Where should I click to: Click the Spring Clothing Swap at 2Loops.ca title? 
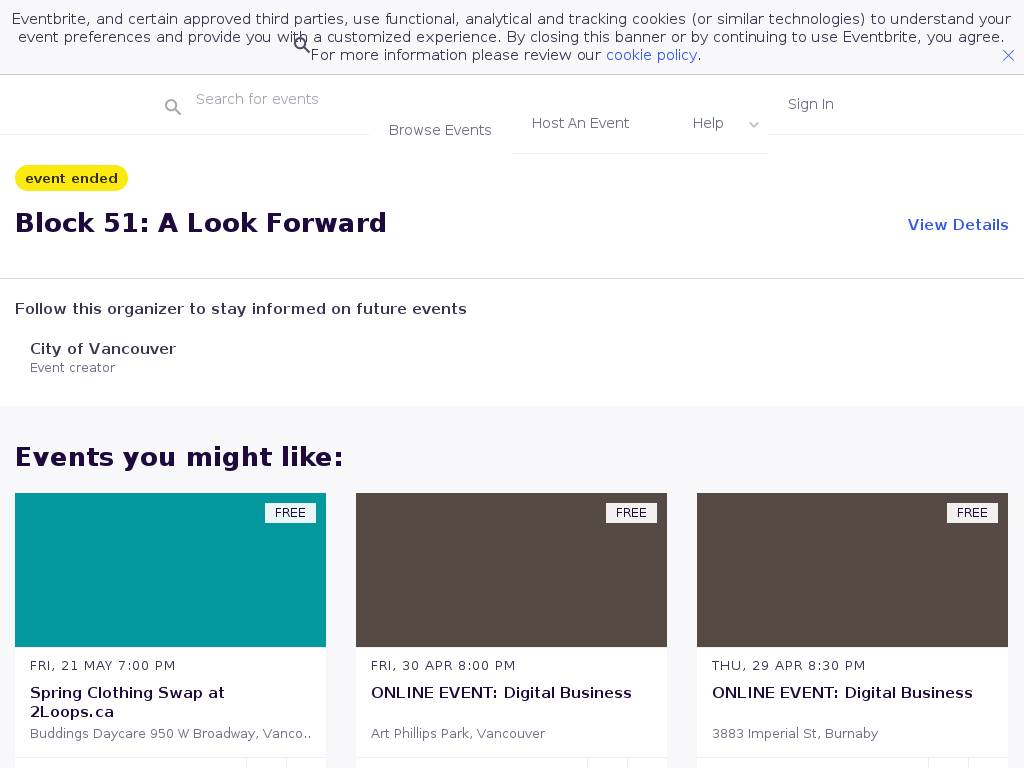coord(127,702)
